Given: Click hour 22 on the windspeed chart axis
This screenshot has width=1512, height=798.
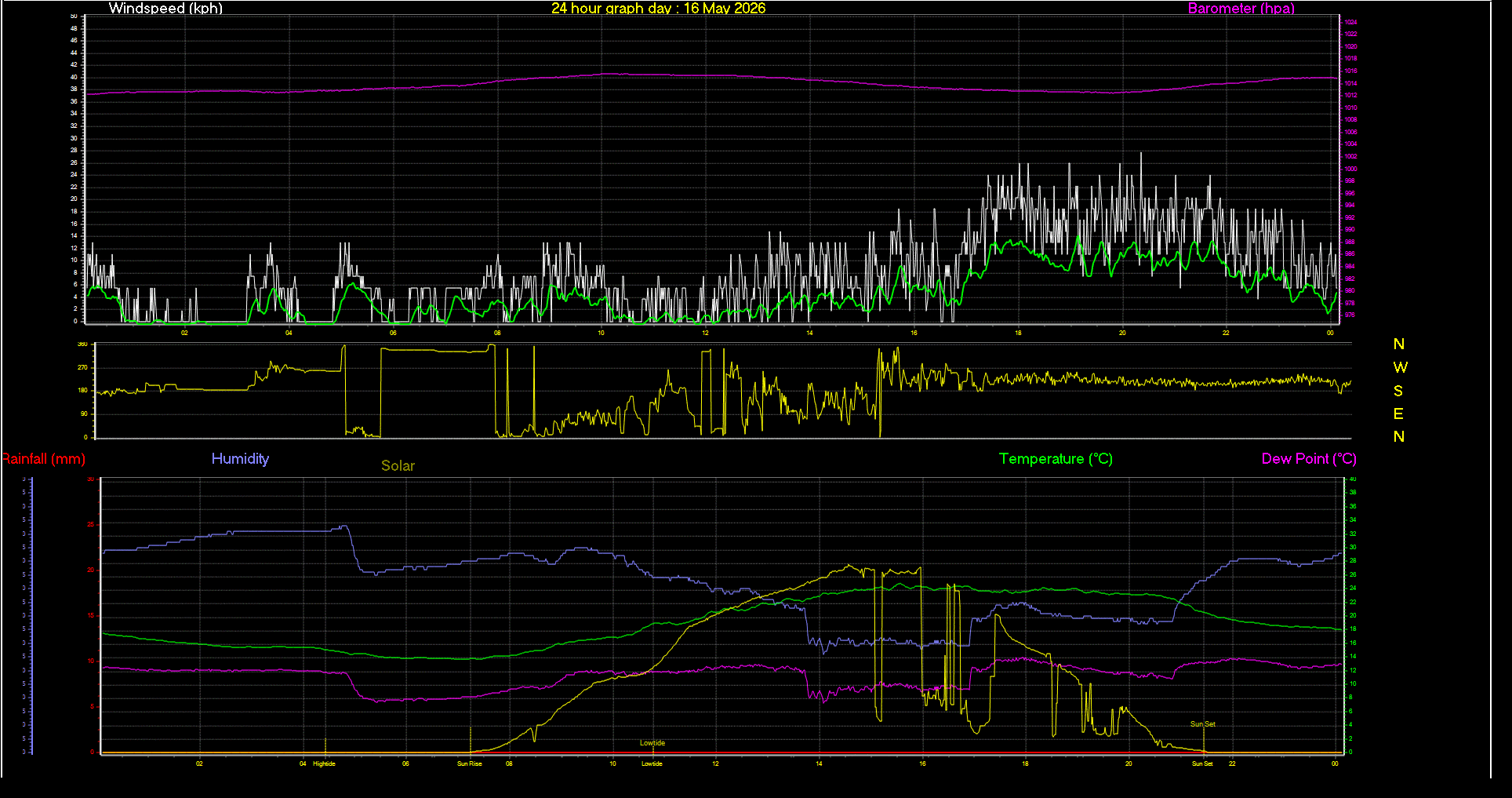Looking at the screenshot, I should 1226,333.
